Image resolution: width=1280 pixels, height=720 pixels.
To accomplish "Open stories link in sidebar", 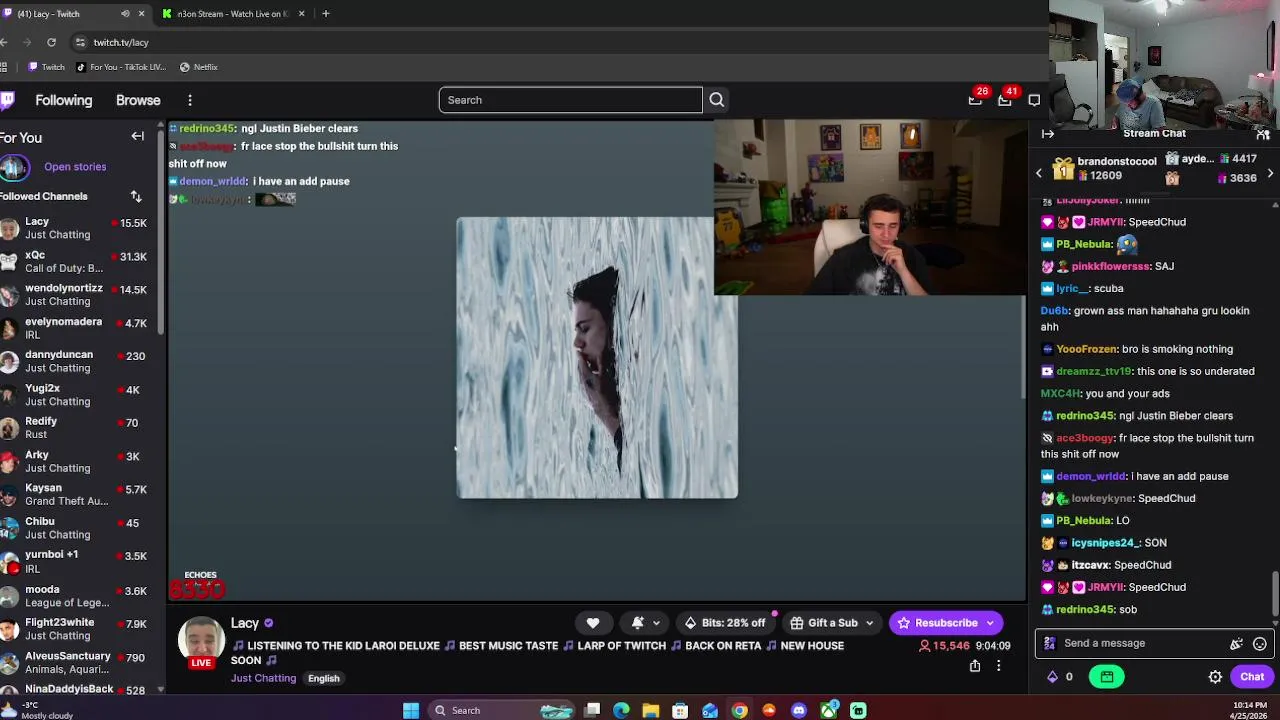I will click(x=75, y=167).
